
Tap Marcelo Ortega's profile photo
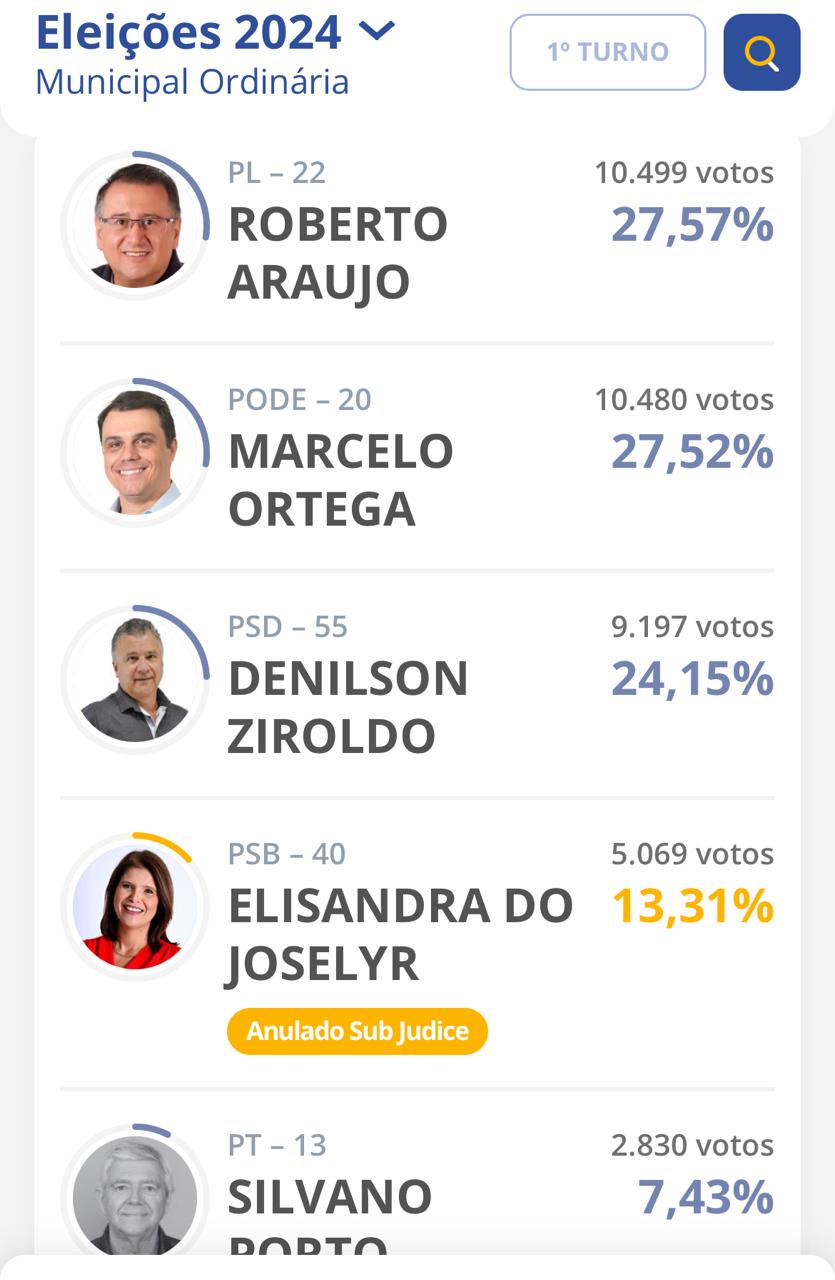(x=137, y=452)
